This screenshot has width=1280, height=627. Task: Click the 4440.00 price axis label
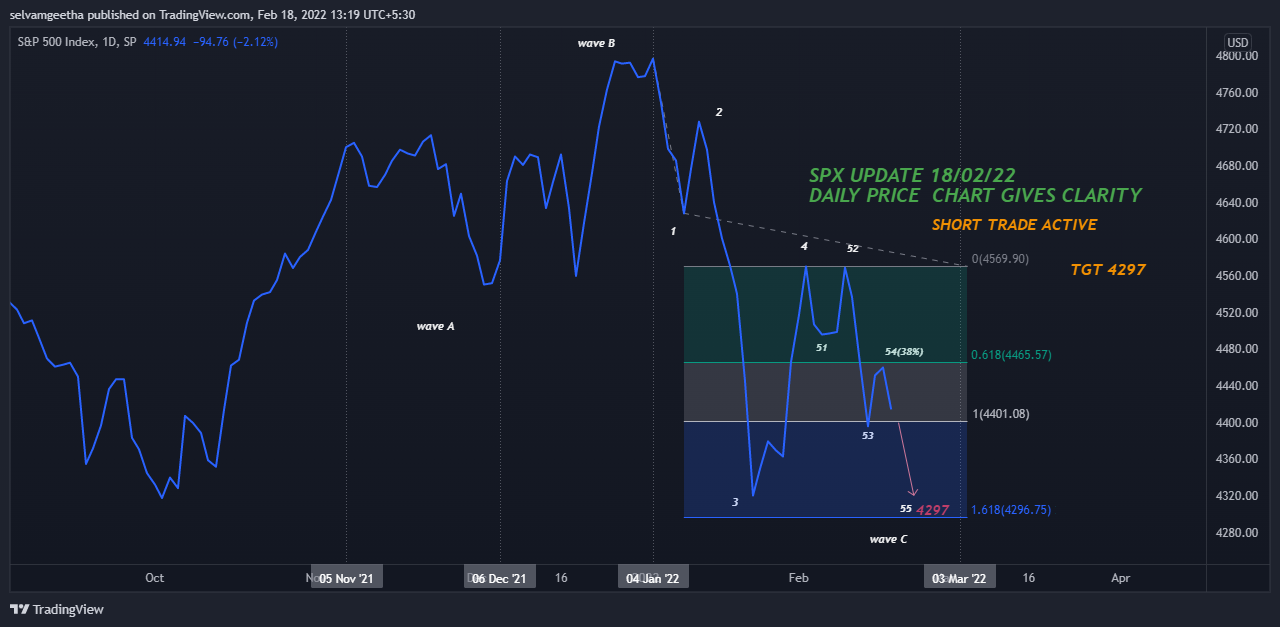tap(1235, 386)
